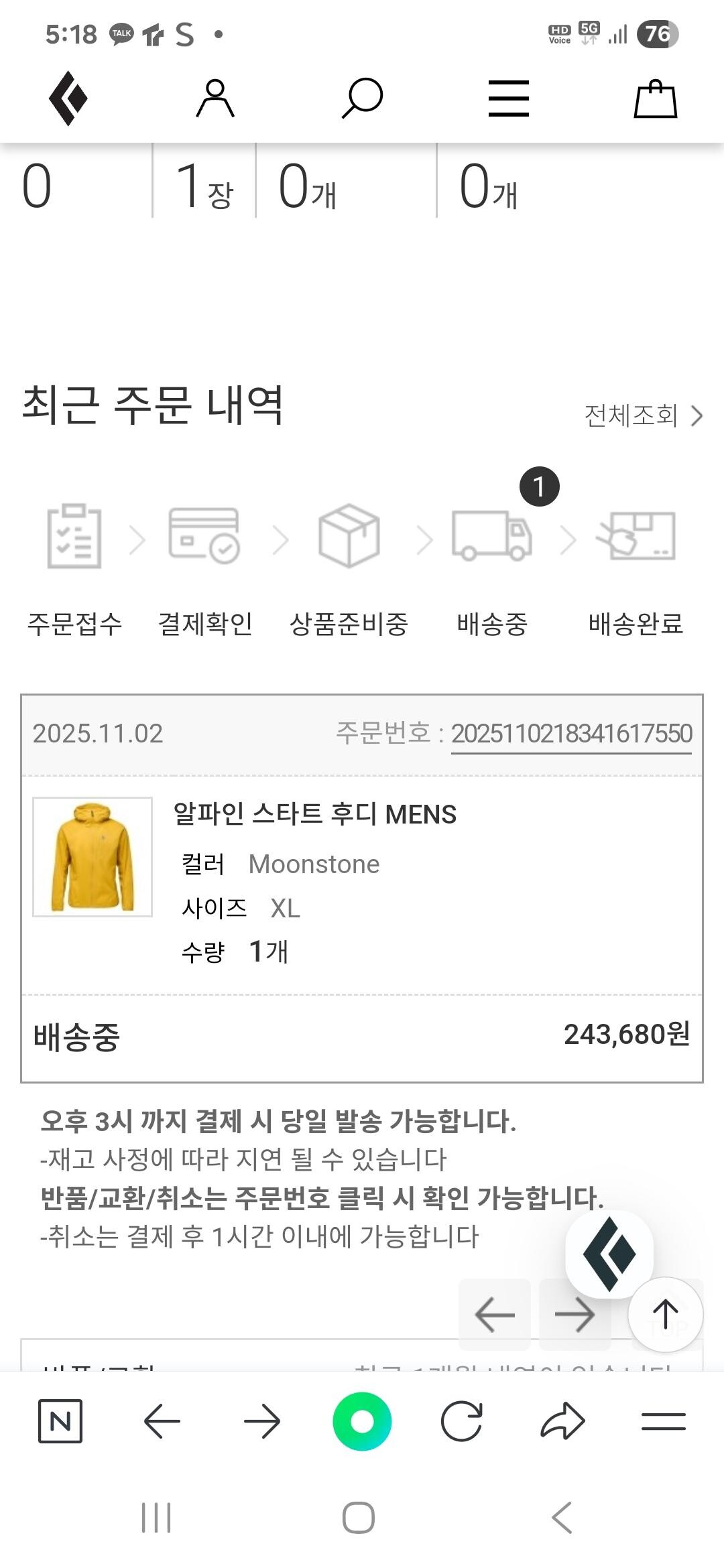Open 알파인 스타트 후디 MENS product
The height and width of the screenshot is (1568, 724).
315,814
